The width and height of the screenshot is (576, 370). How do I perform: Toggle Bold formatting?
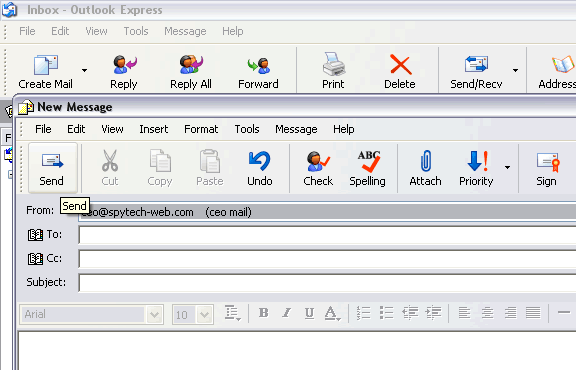tap(263, 313)
